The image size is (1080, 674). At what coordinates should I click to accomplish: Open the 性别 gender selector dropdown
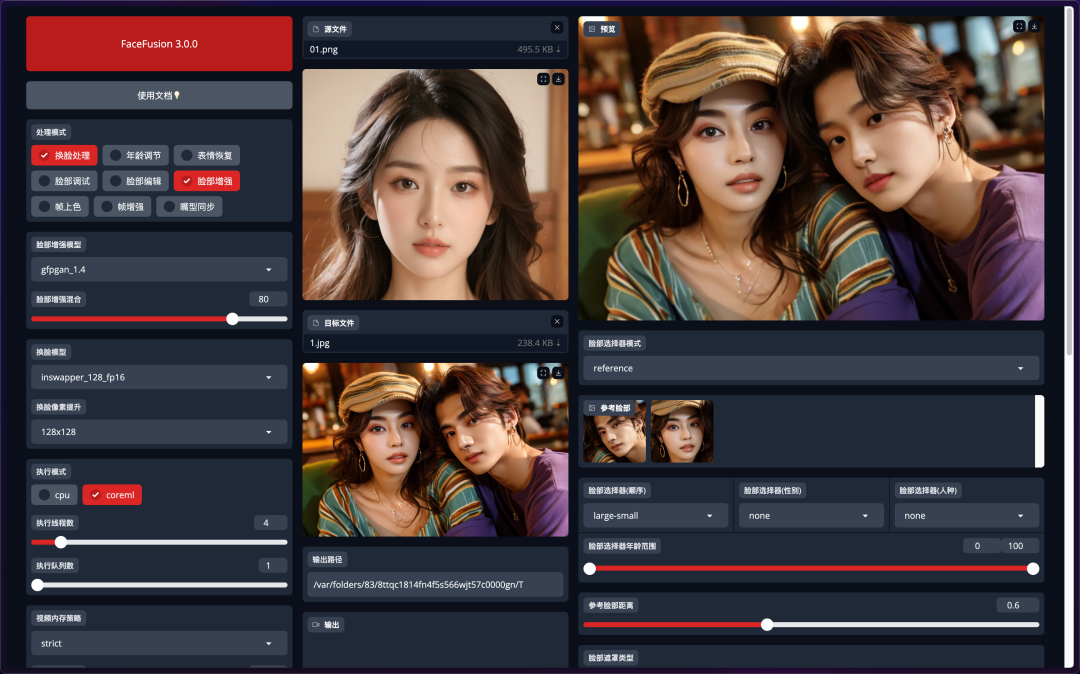coord(811,516)
